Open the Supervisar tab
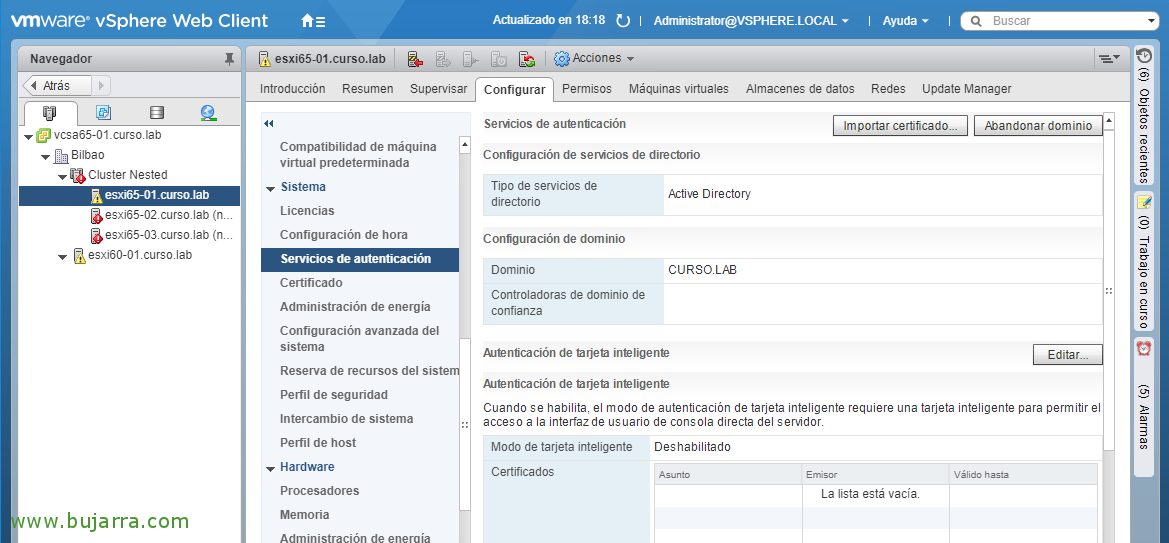 (438, 89)
